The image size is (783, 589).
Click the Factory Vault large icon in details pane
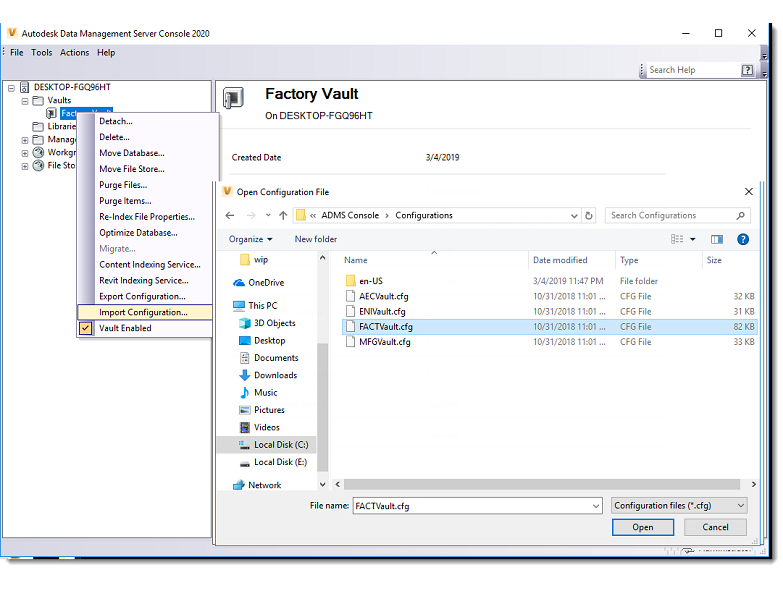(x=233, y=98)
